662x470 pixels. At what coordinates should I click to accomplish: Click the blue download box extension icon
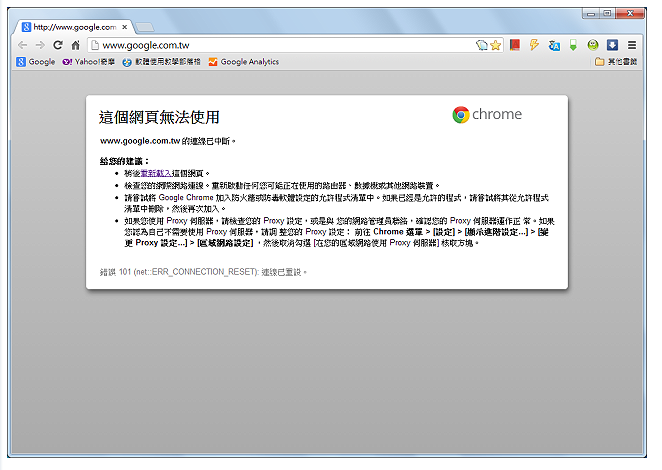pyautogui.click(x=612, y=45)
